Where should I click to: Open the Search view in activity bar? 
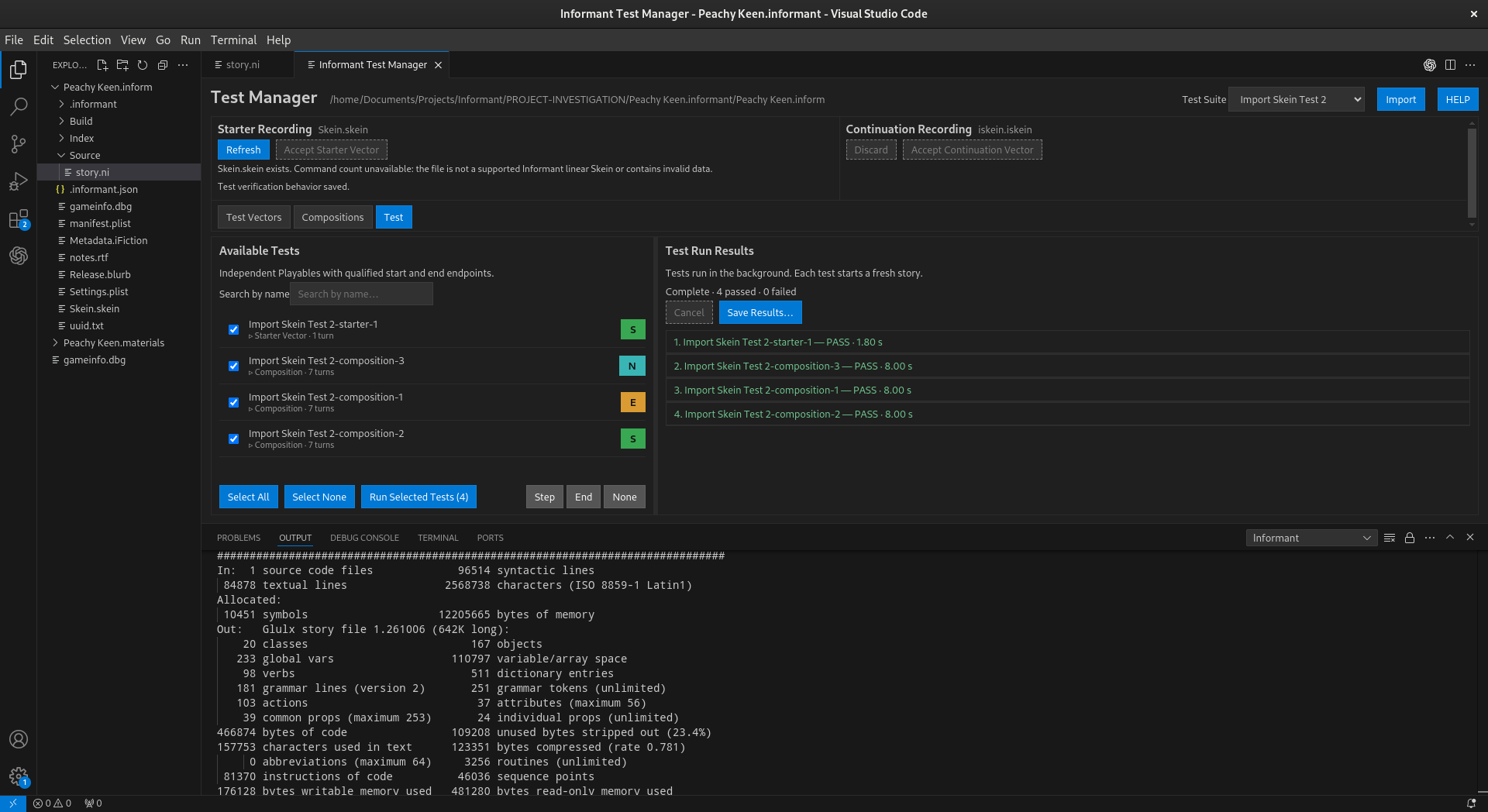19,106
